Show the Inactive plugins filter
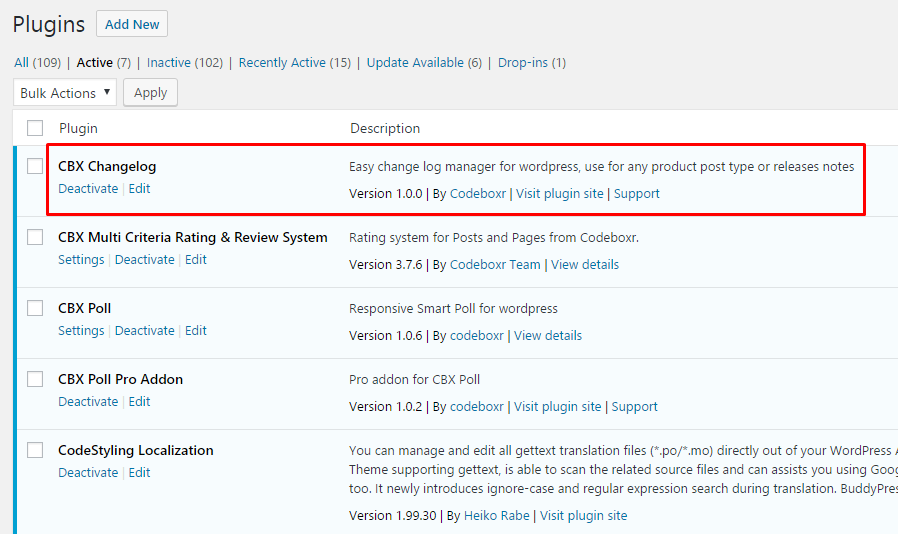This screenshot has width=898, height=534. (168, 62)
